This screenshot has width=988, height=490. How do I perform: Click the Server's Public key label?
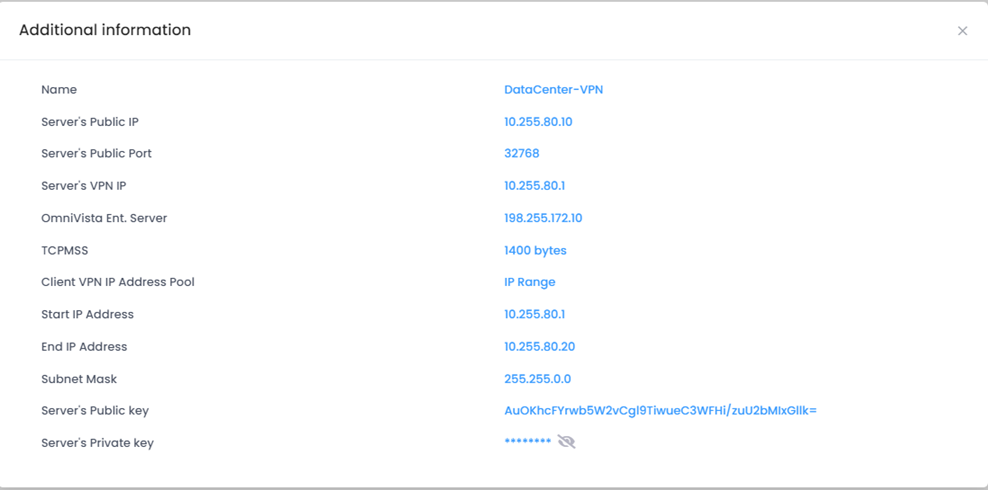click(95, 411)
